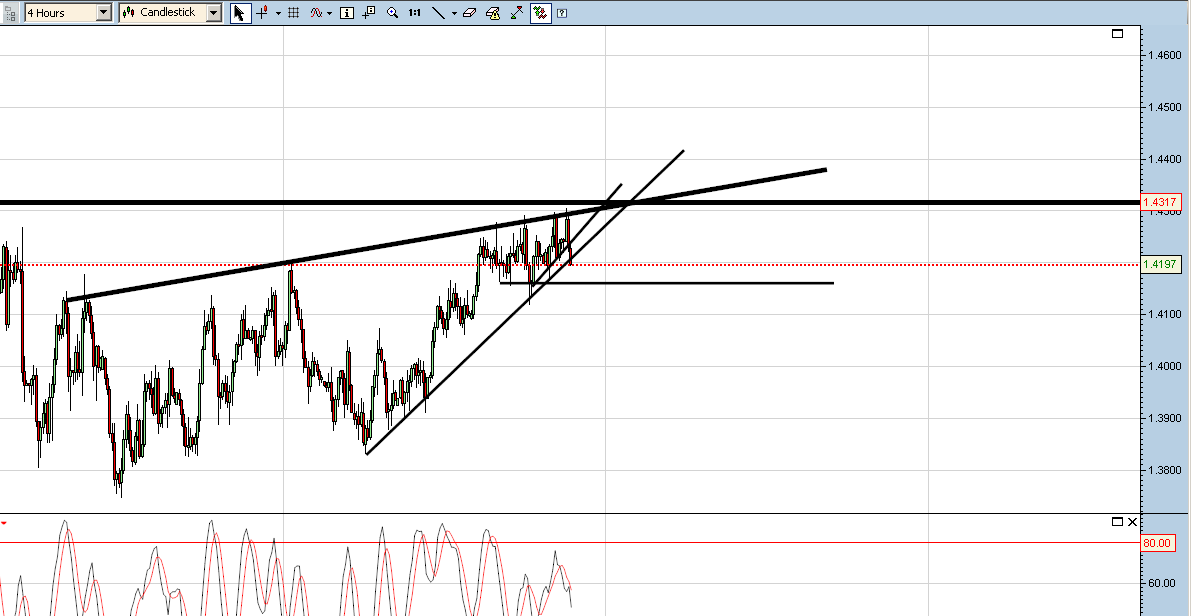Click the 1.3900 price axis label
This screenshot has width=1192, height=616.
click(1165, 418)
